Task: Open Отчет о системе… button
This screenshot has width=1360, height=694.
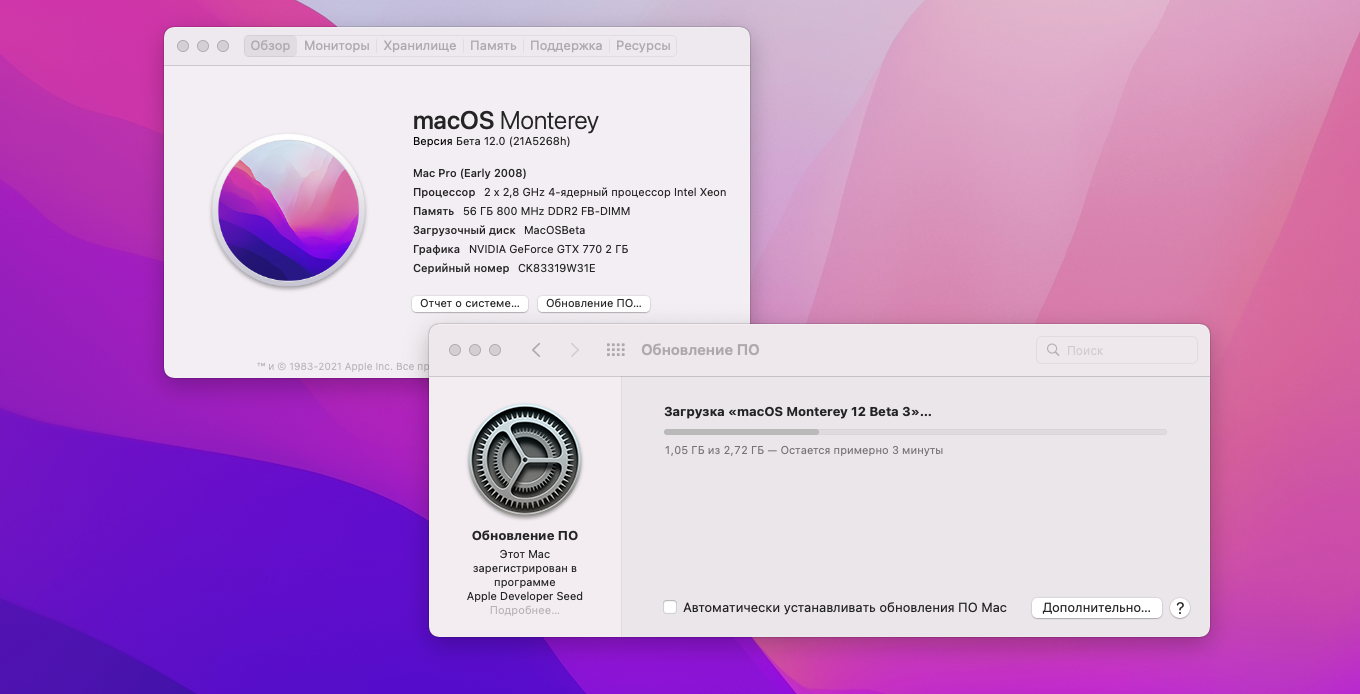Action: click(470, 303)
